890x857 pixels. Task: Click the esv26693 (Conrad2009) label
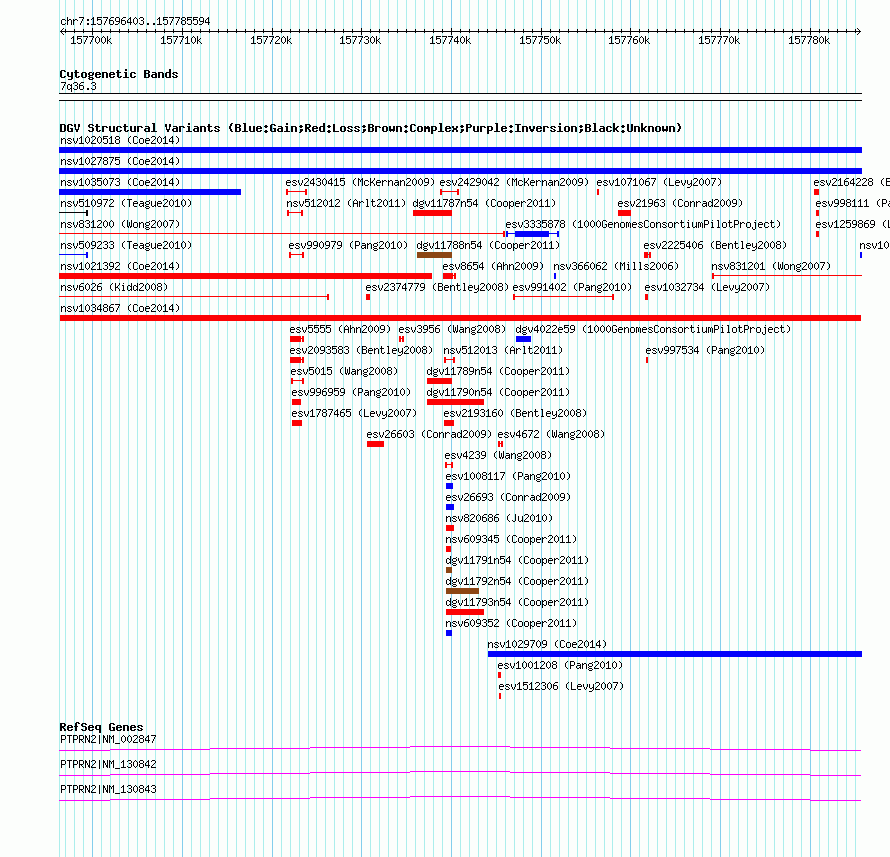point(508,497)
